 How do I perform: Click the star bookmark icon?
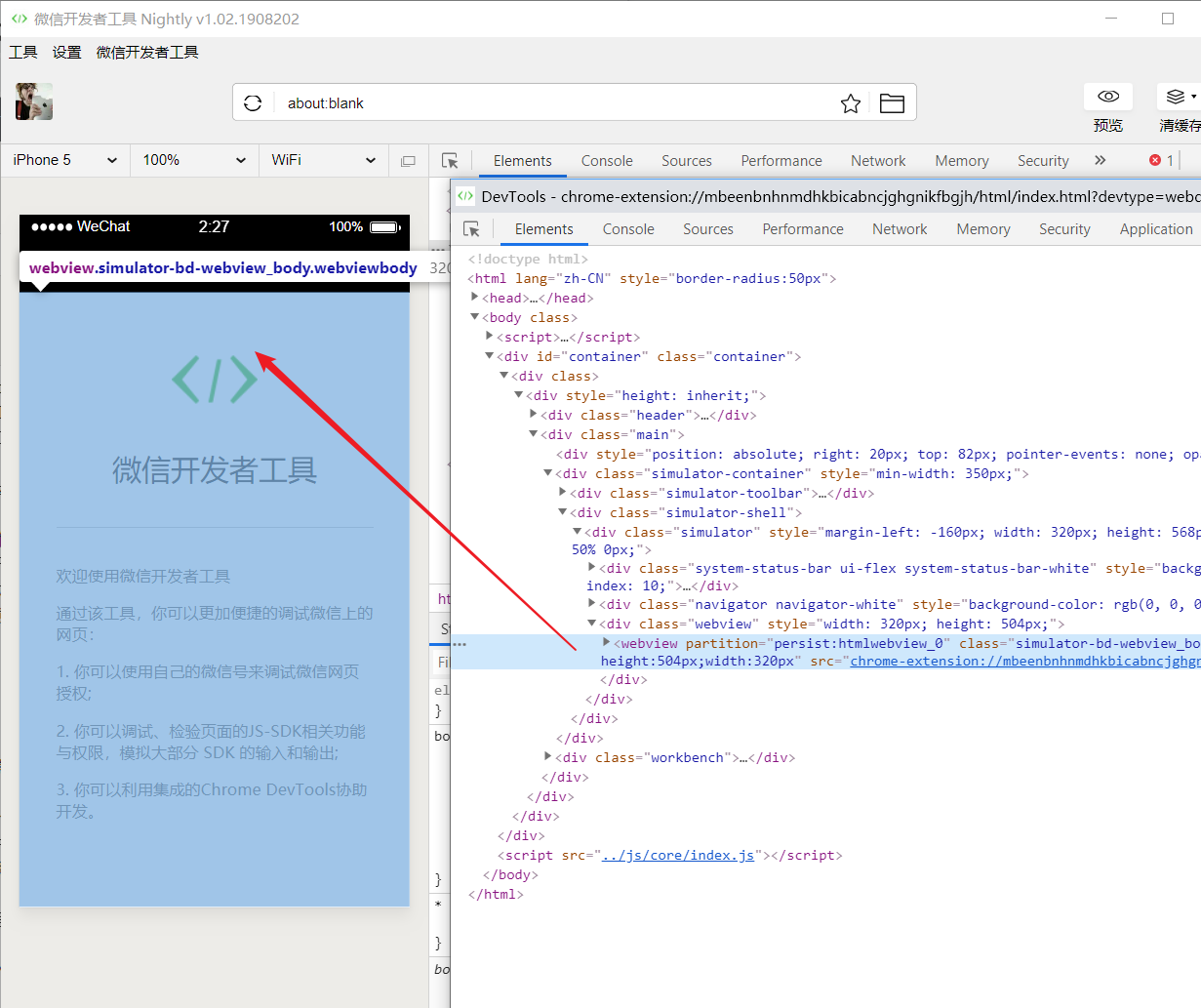tap(851, 103)
